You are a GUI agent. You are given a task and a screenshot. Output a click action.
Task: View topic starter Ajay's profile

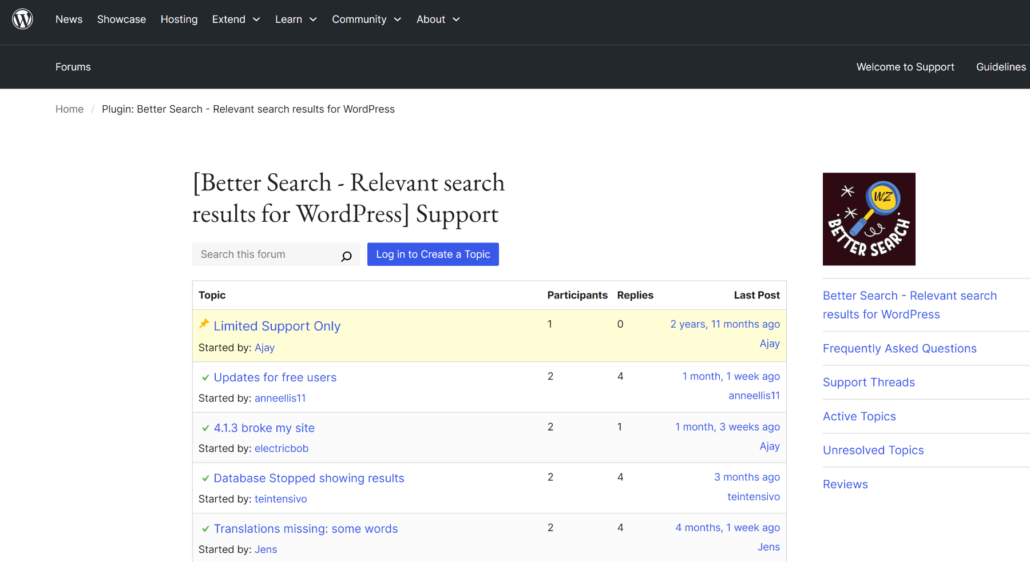[x=265, y=348]
